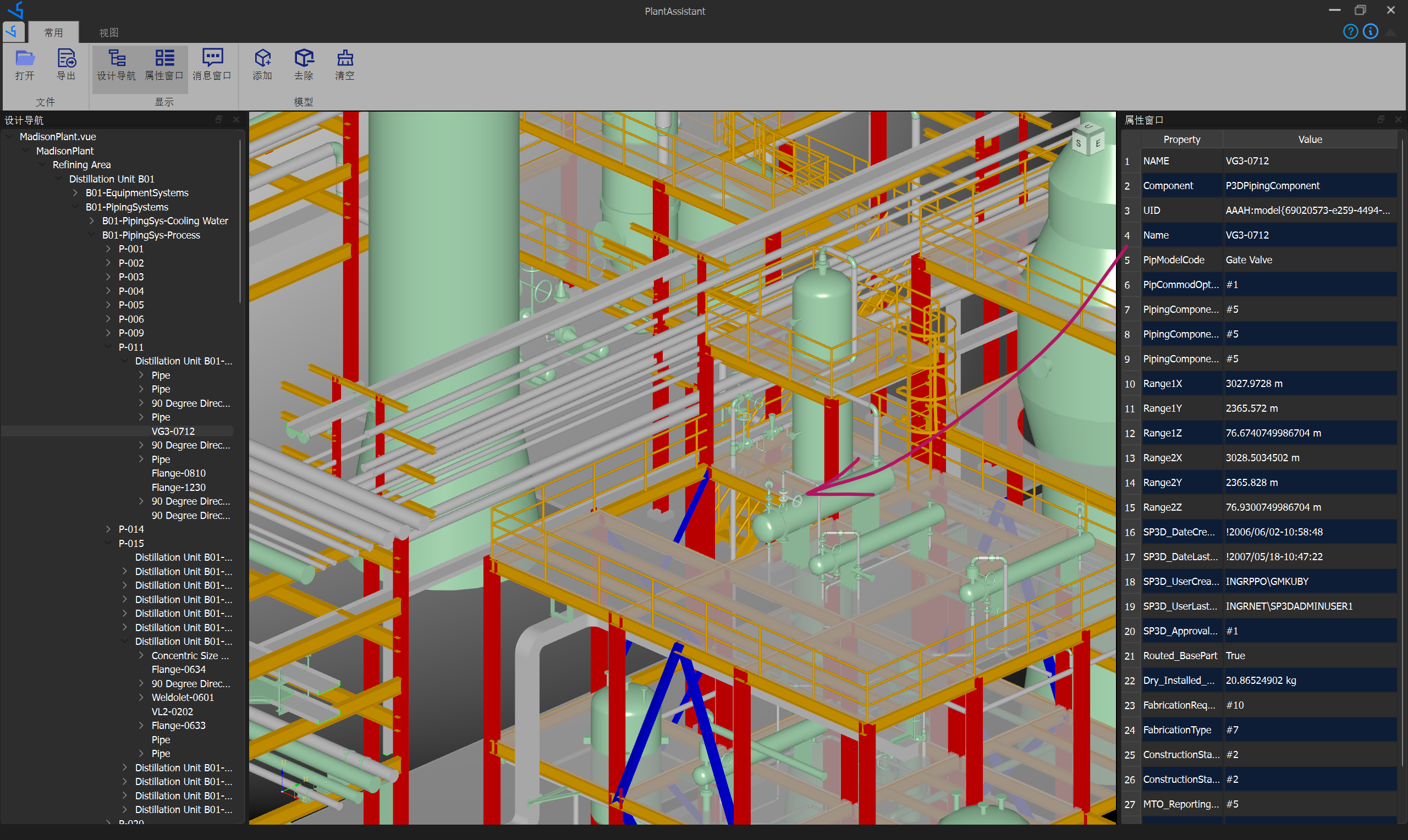1408x840 pixels.
Task: Click the Add model (添加) icon
Action: (262, 58)
